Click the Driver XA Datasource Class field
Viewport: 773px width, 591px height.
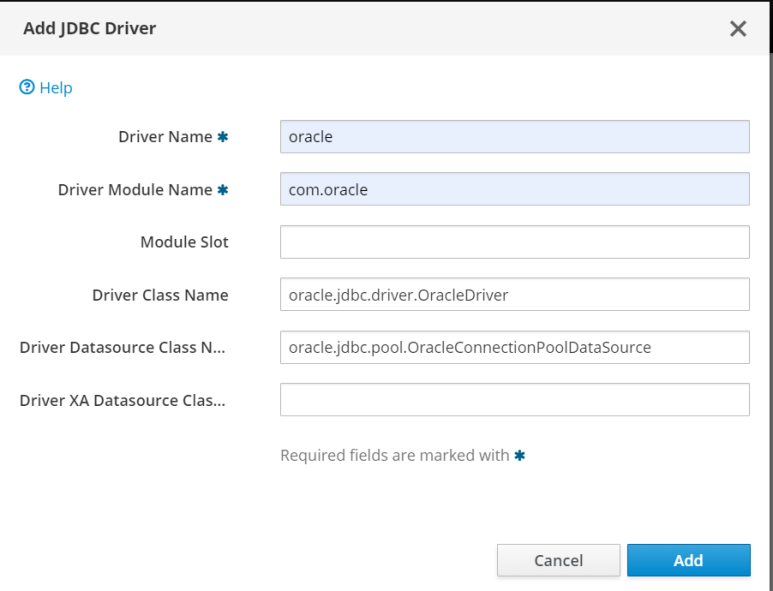(515, 400)
